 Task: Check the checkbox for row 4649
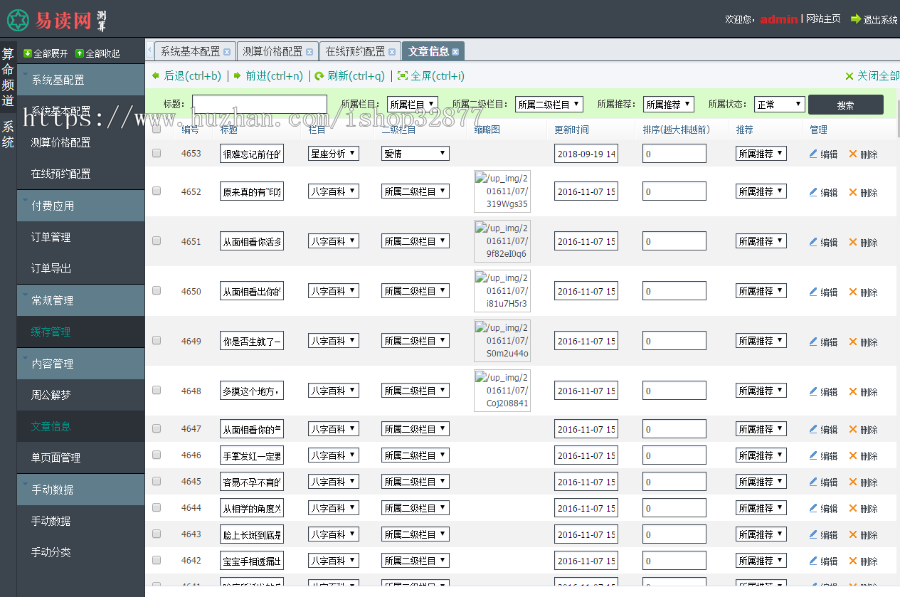click(x=156, y=340)
